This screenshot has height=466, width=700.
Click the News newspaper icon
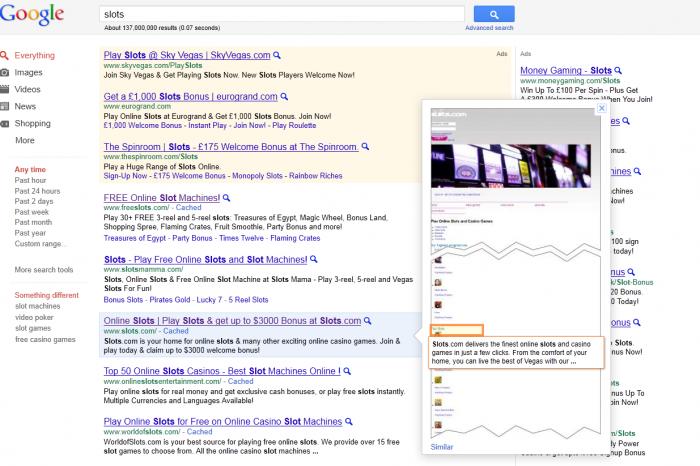4,106
